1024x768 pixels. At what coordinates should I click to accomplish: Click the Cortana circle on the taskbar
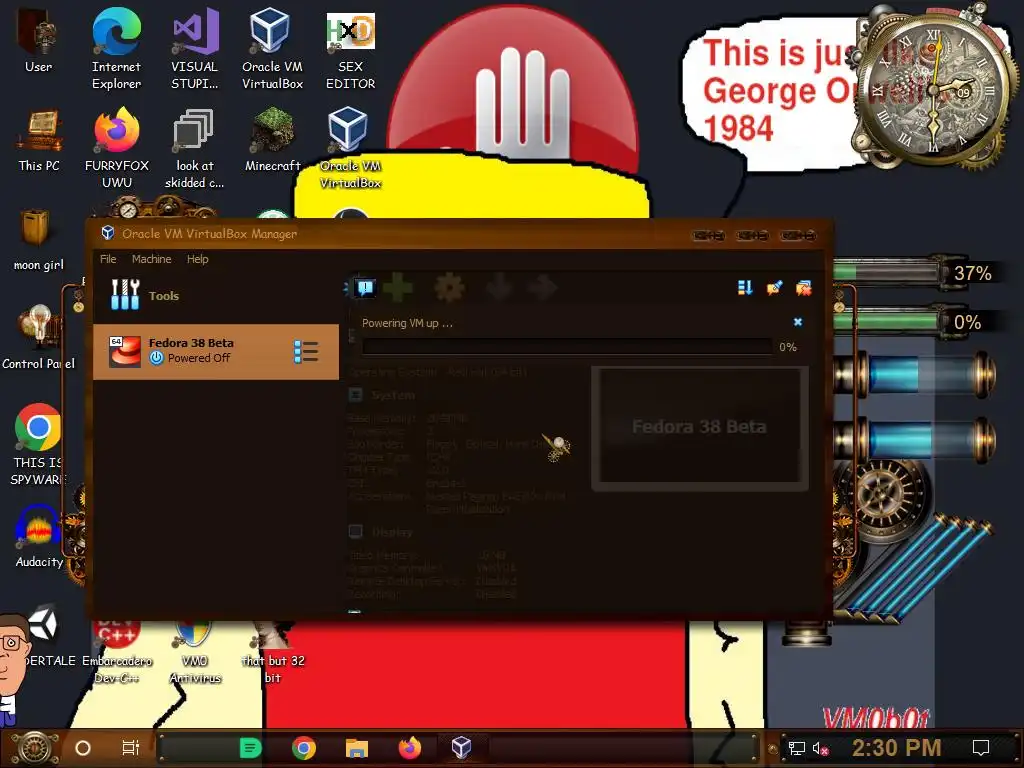tap(83, 748)
